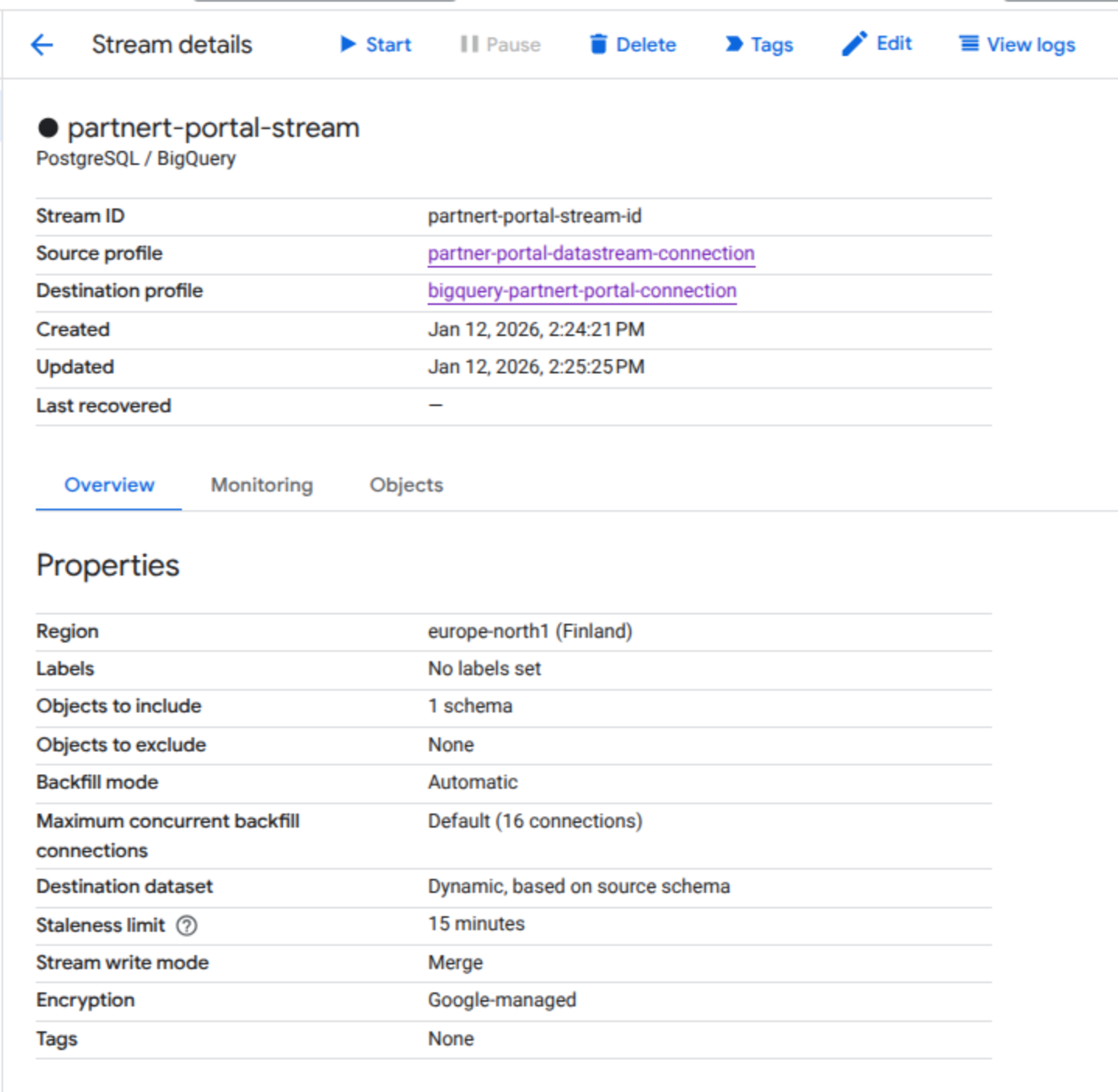Viewport: 1118px width, 1092px height.
Task: Click the Stream details page title
Action: click(172, 44)
